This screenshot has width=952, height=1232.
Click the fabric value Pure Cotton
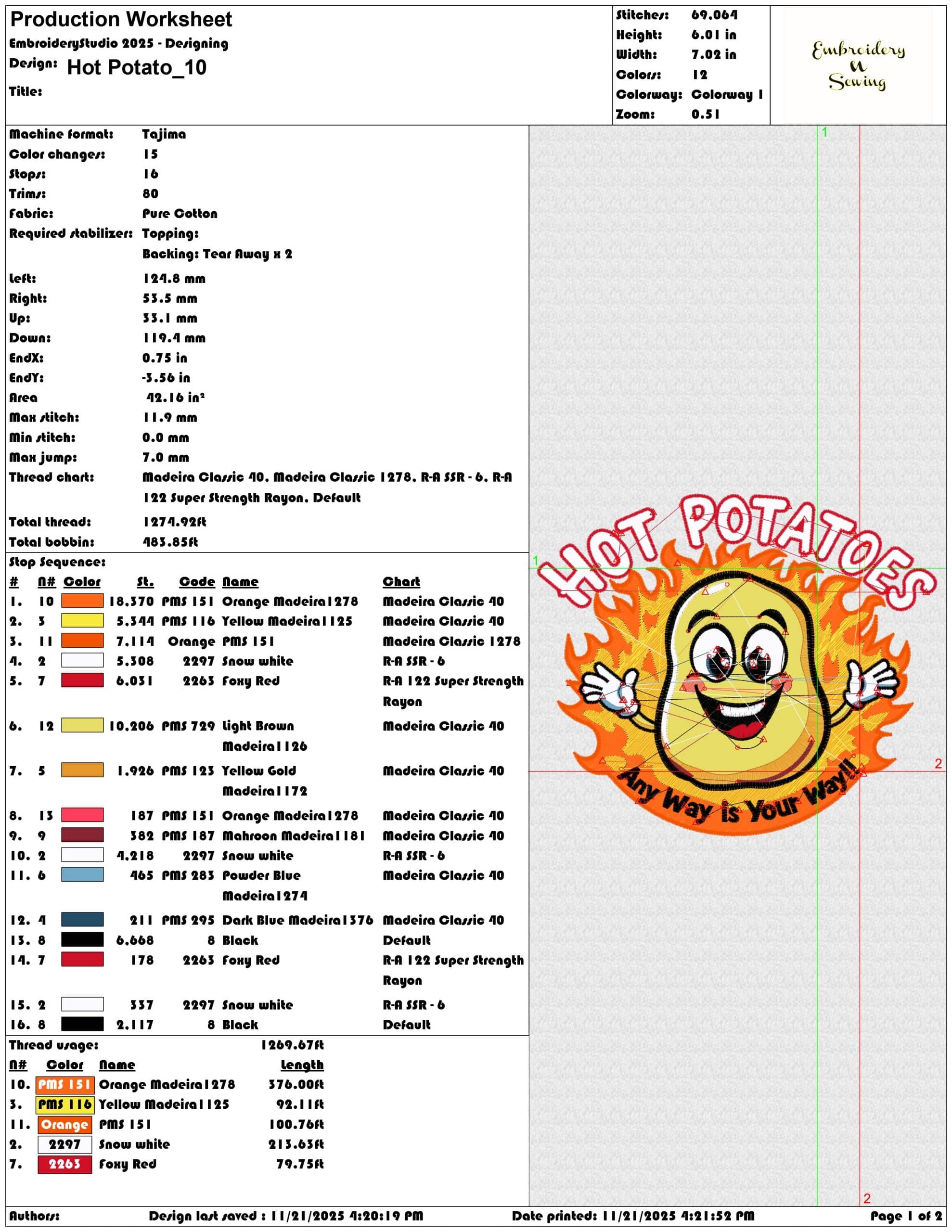180,214
